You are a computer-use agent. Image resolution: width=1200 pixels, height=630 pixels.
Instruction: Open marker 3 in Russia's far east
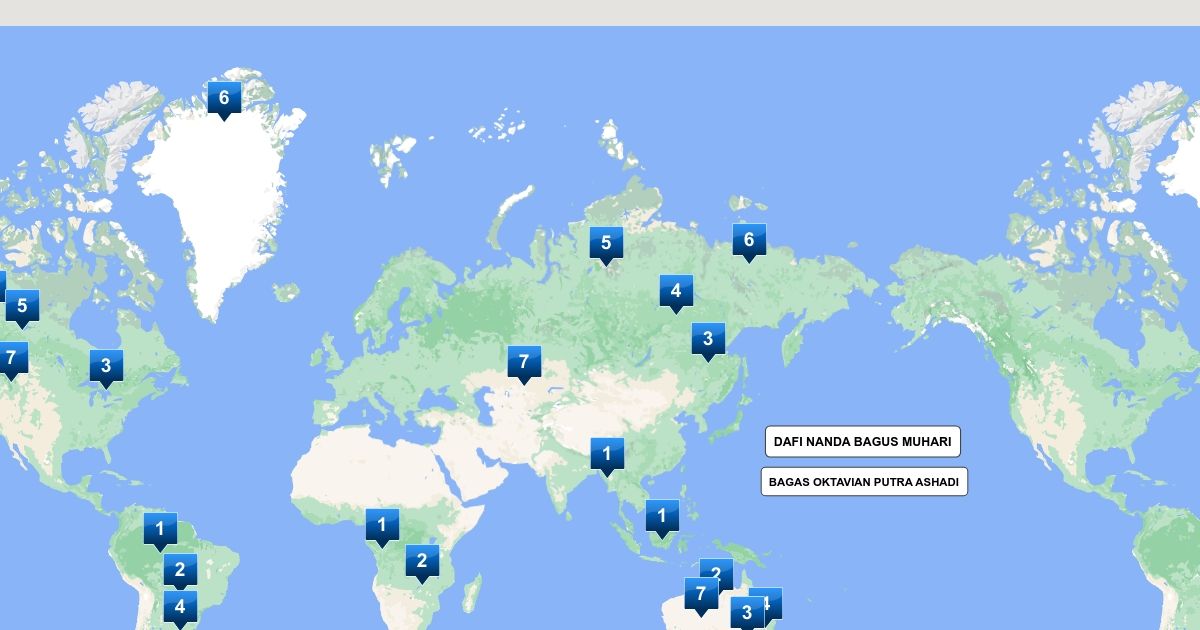click(x=708, y=341)
